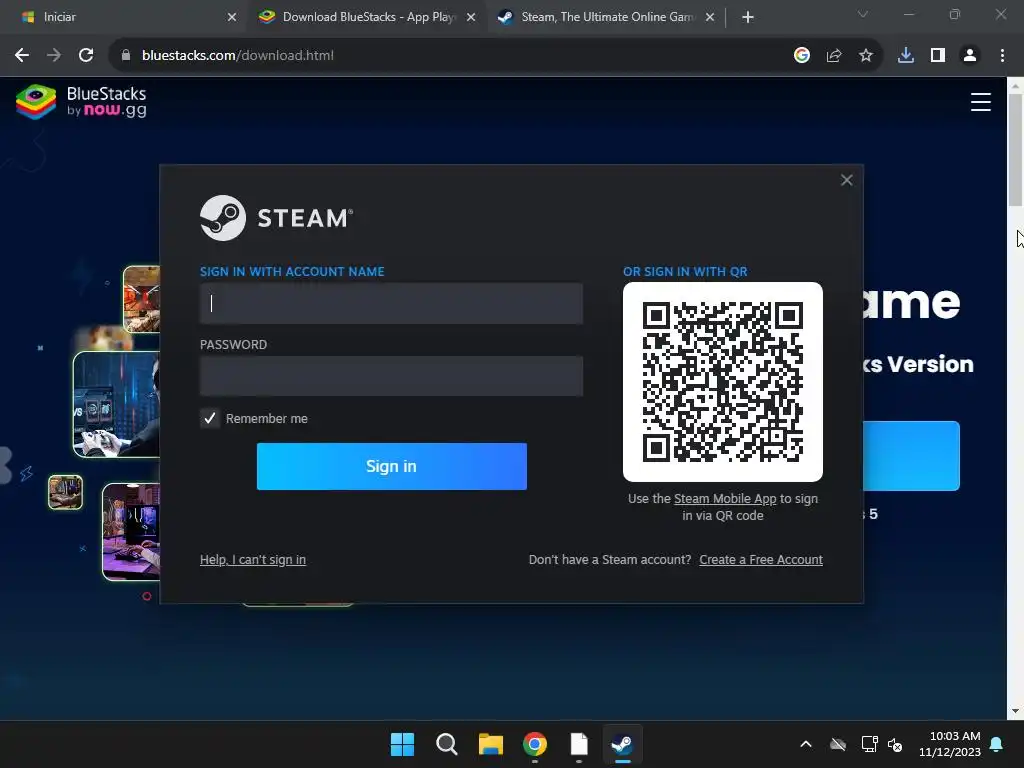Open Chrome from taskbar

click(534, 744)
